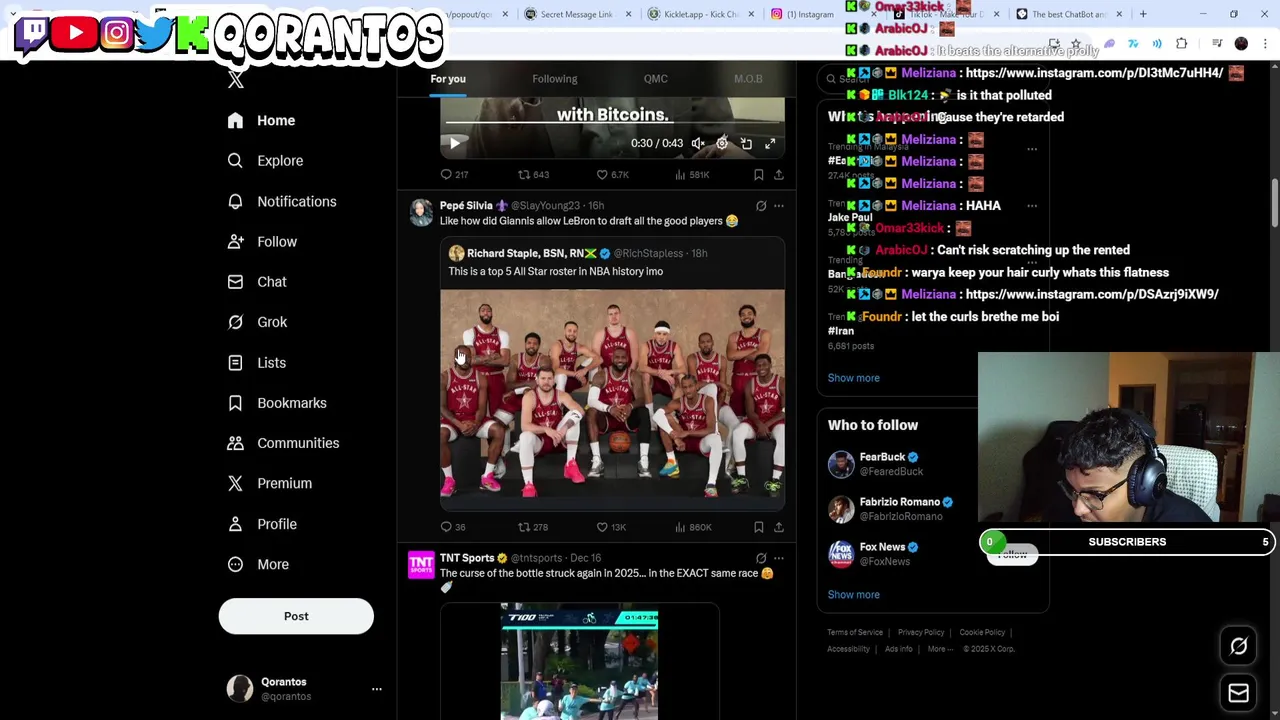The width and height of the screenshot is (1280, 720).
Task: Bookmark the Pepé Silvia post
Action: 758,527
